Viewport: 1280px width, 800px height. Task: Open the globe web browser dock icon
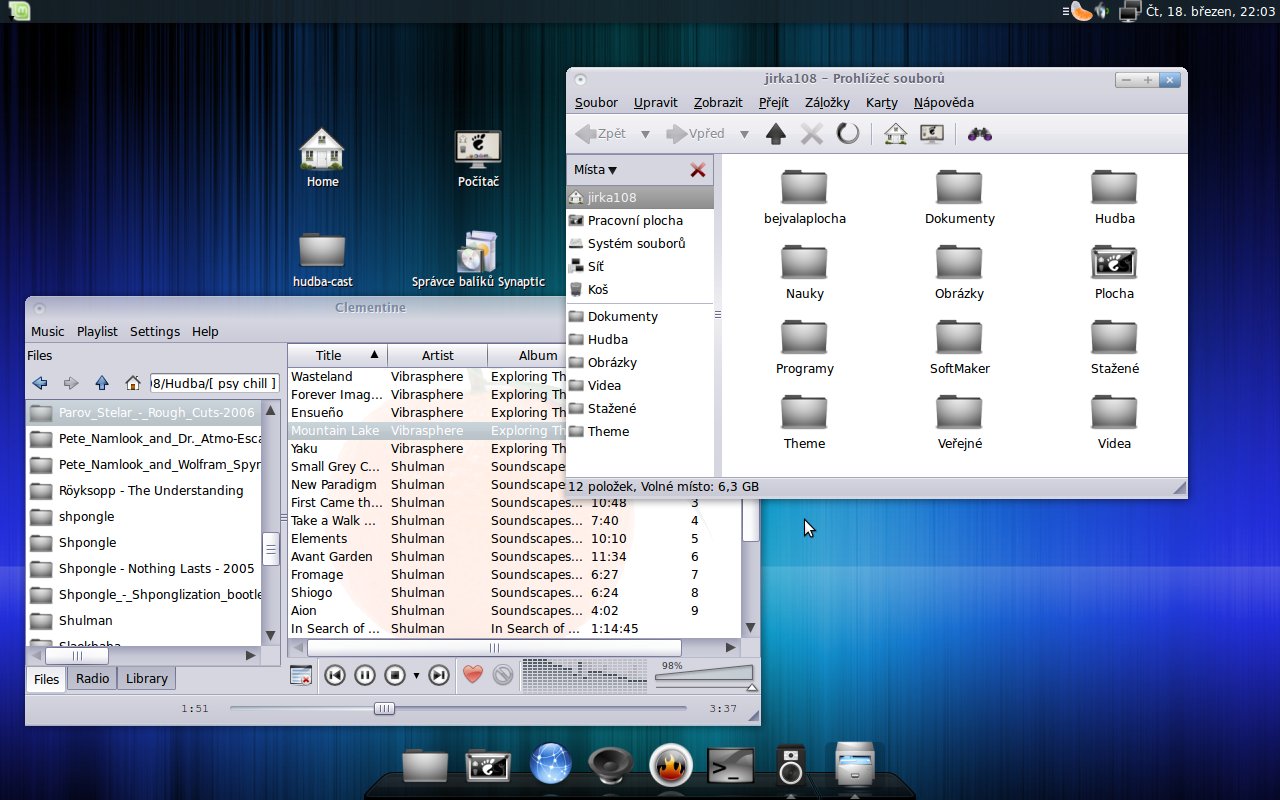[551, 764]
